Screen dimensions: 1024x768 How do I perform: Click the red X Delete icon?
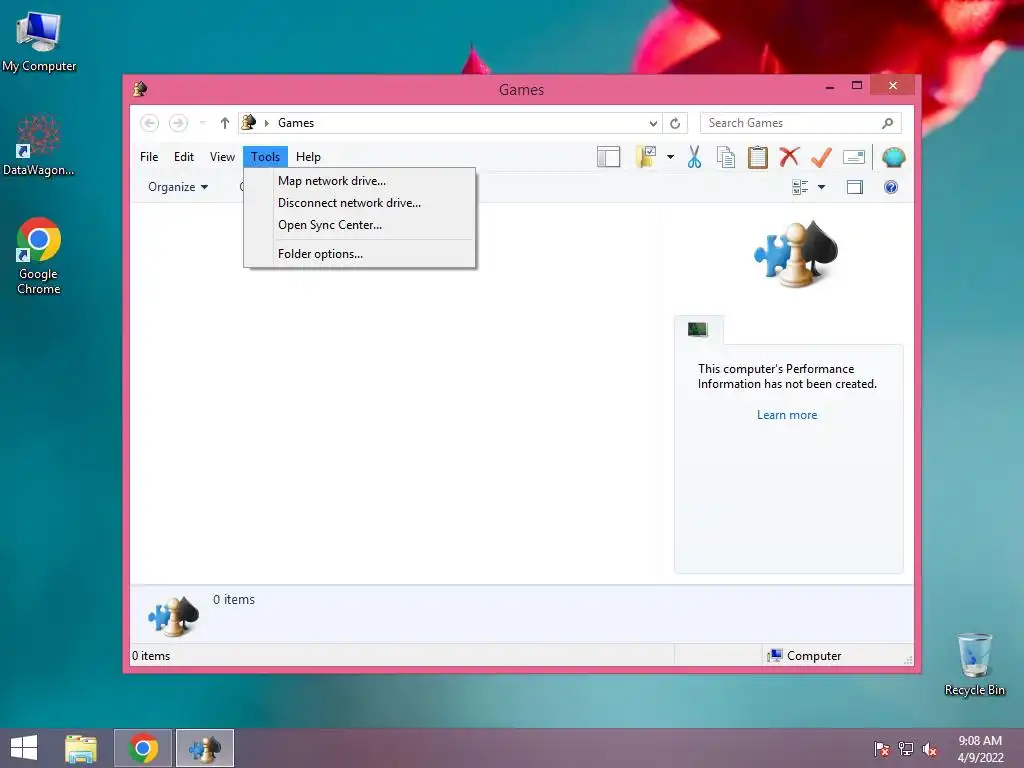pyautogui.click(x=789, y=157)
